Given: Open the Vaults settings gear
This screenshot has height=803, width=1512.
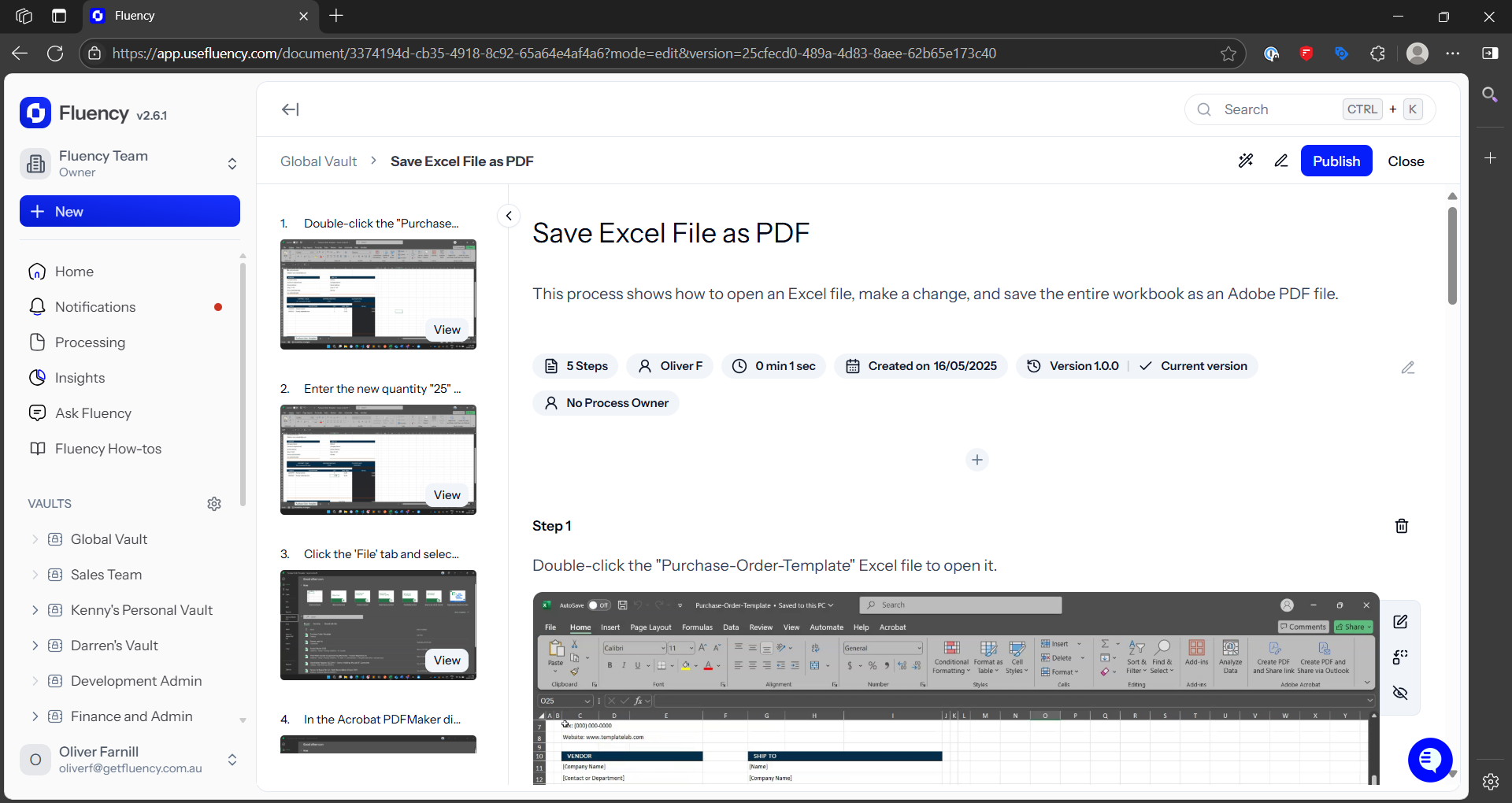Looking at the screenshot, I should [214, 504].
